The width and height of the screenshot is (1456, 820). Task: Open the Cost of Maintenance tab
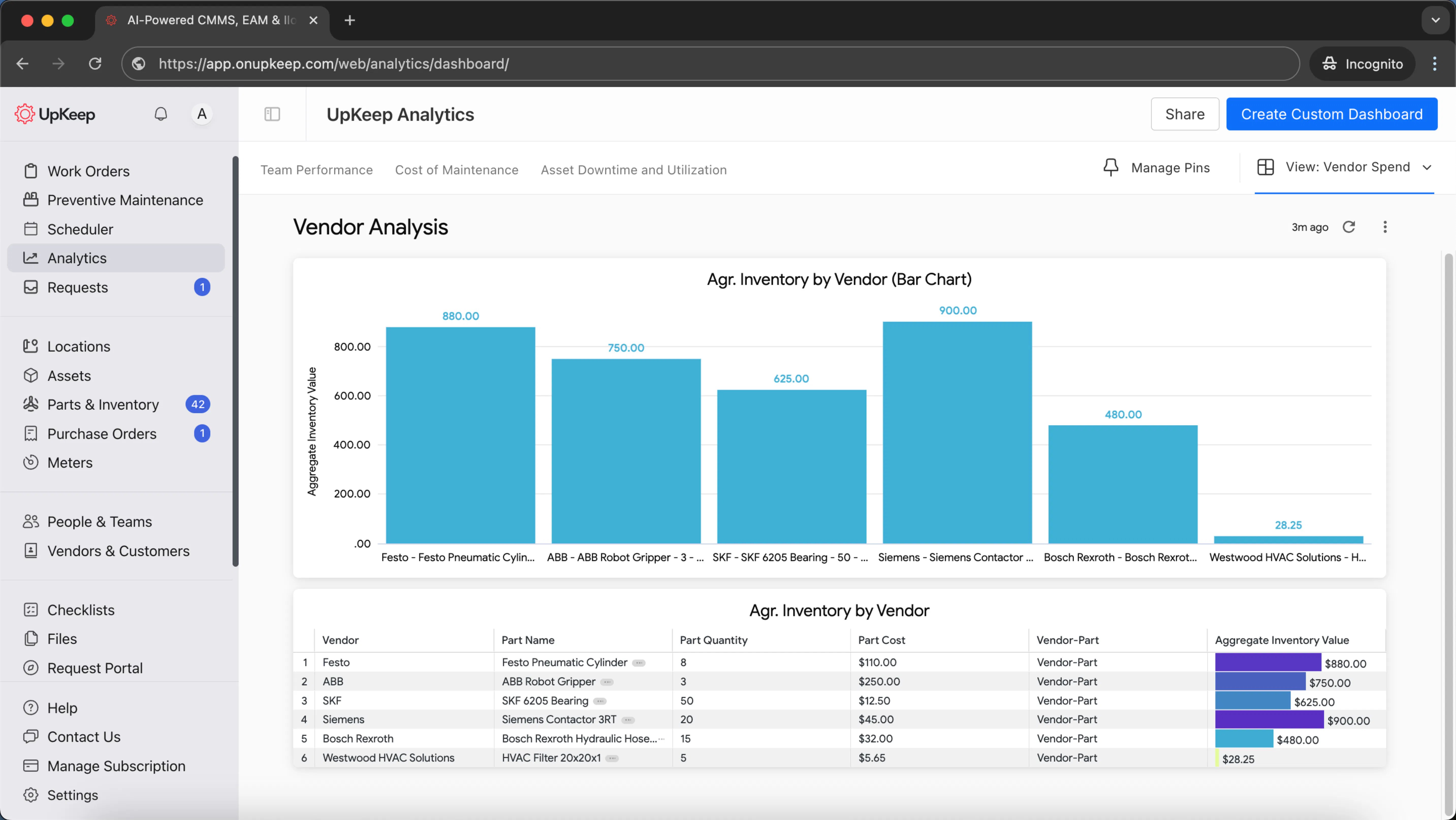[456, 170]
